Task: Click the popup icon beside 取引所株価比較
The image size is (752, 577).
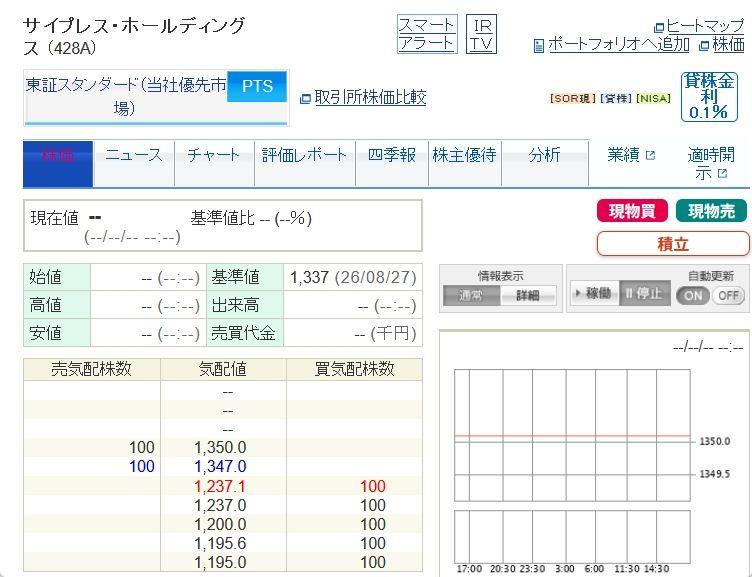Action: [x=305, y=99]
